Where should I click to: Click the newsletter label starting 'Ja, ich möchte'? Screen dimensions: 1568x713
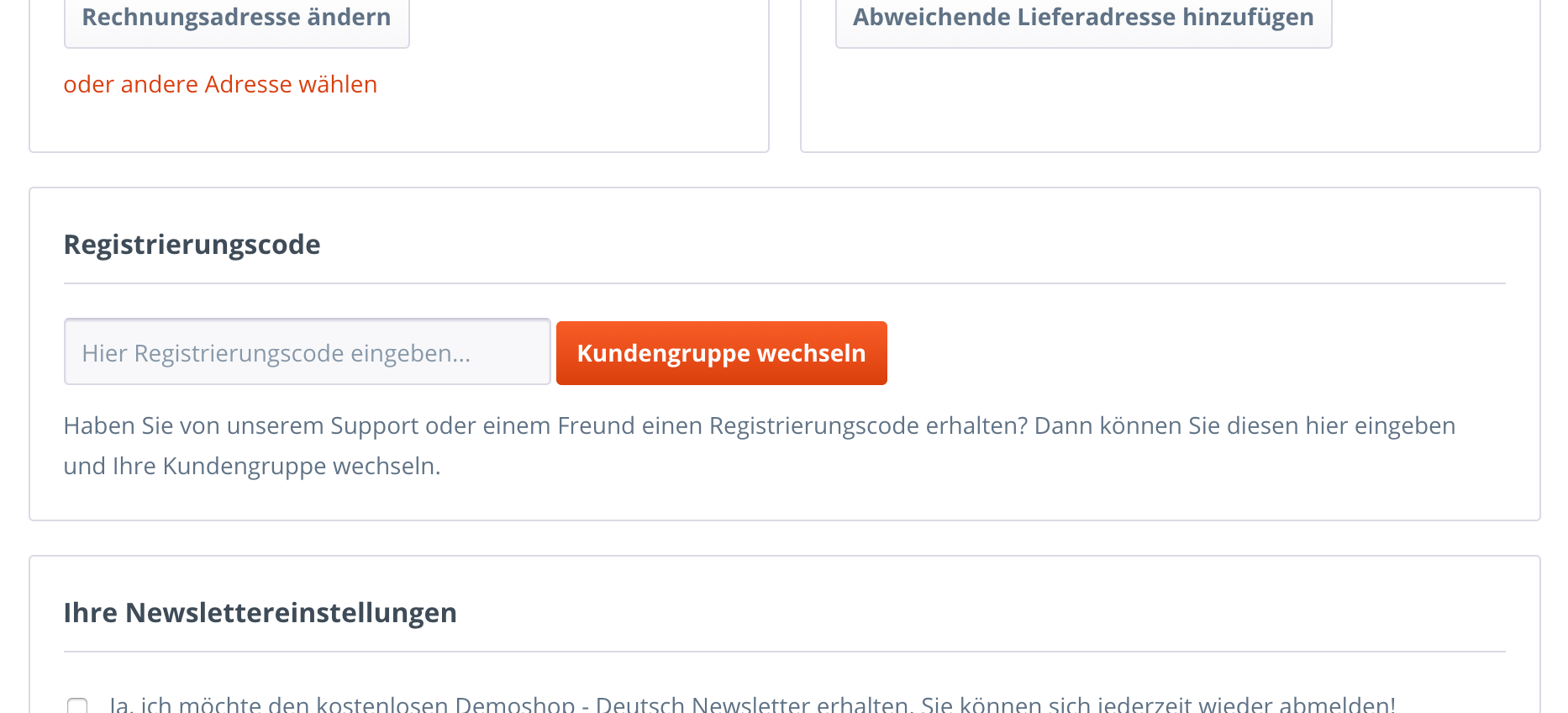tap(752, 704)
